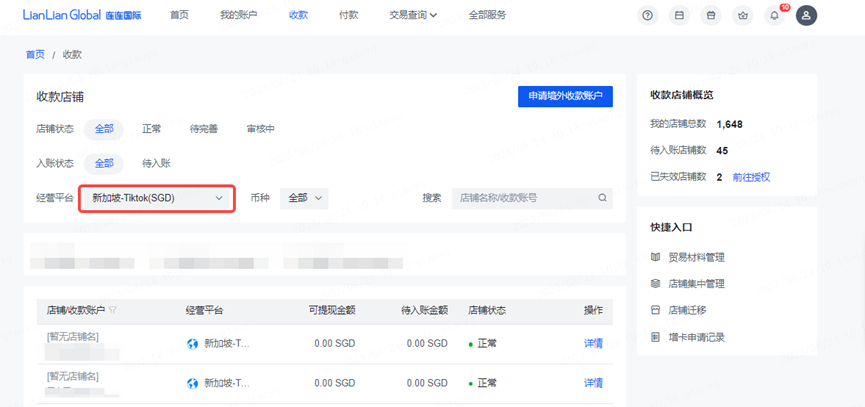Click globe icon in first store row
Image resolution: width=865 pixels, height=407 pixels.
[193, 344]
